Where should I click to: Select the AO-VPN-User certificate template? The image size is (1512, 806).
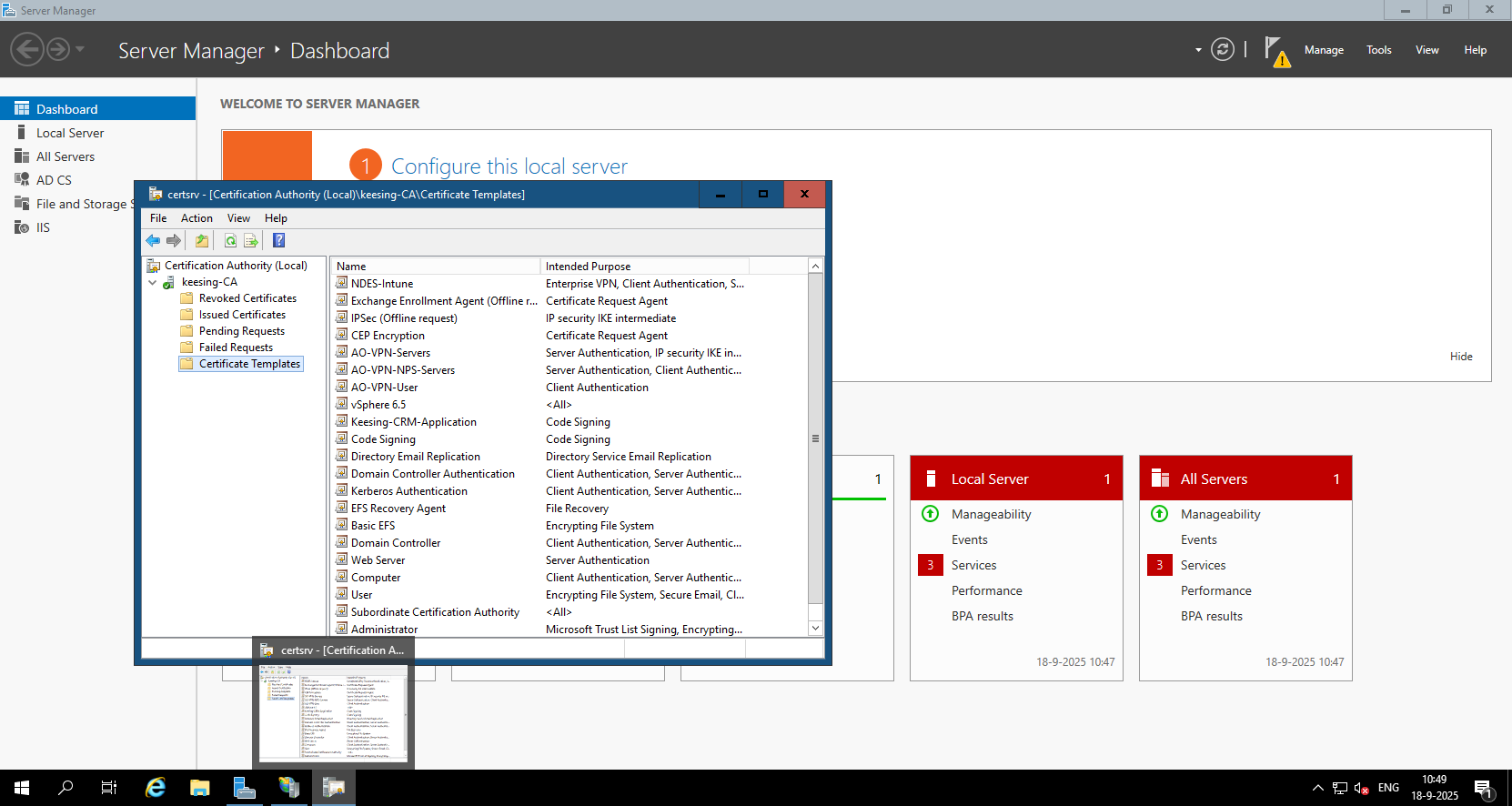[x=384, y=388]
